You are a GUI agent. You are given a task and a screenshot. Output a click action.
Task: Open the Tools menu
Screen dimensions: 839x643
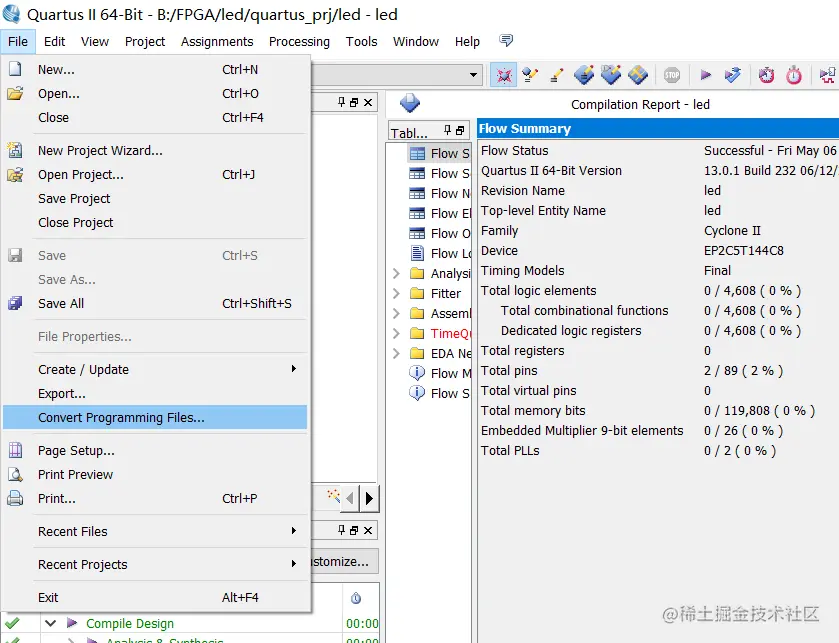361,41
